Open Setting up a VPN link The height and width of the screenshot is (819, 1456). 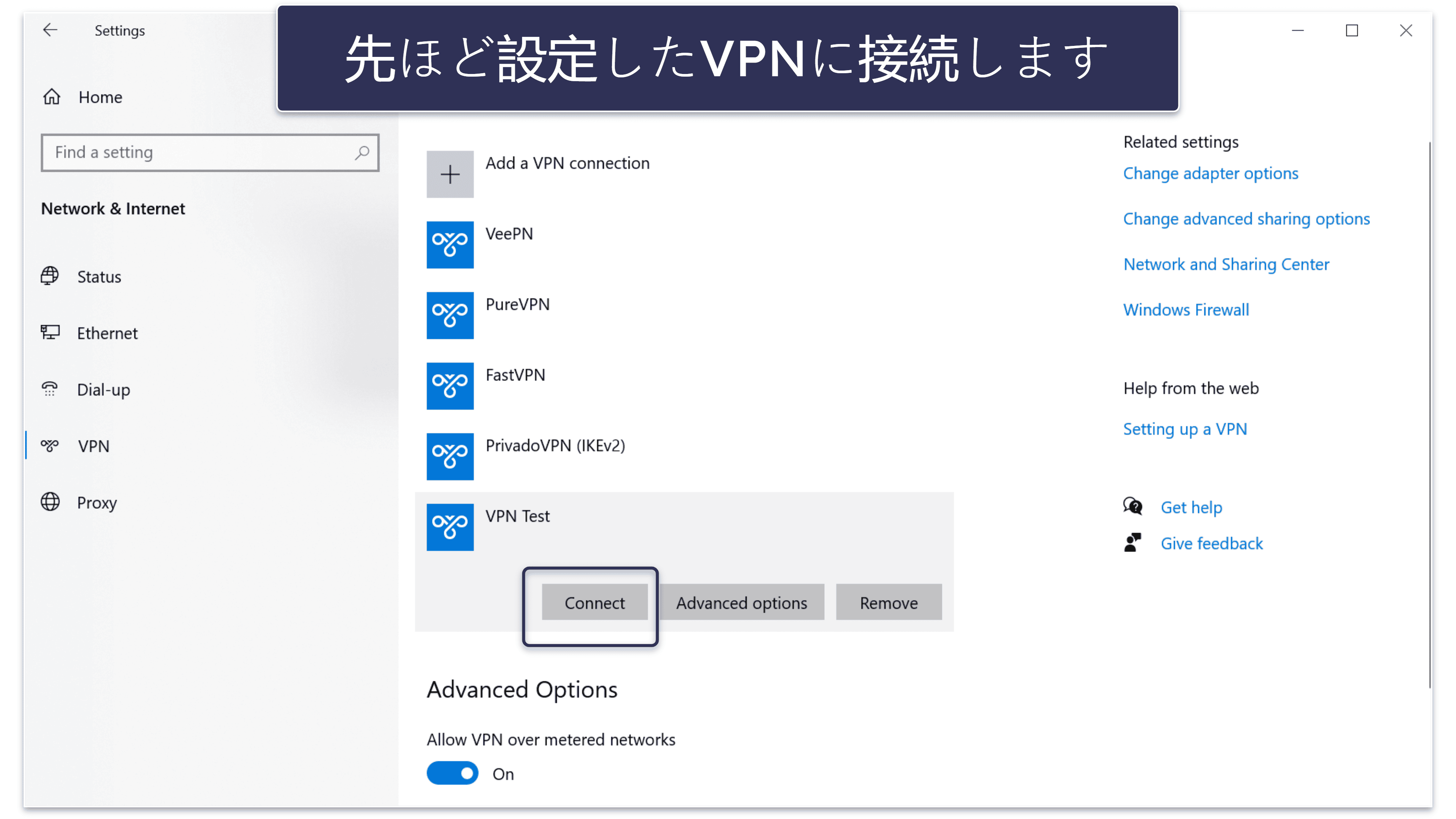(1185, 429)
